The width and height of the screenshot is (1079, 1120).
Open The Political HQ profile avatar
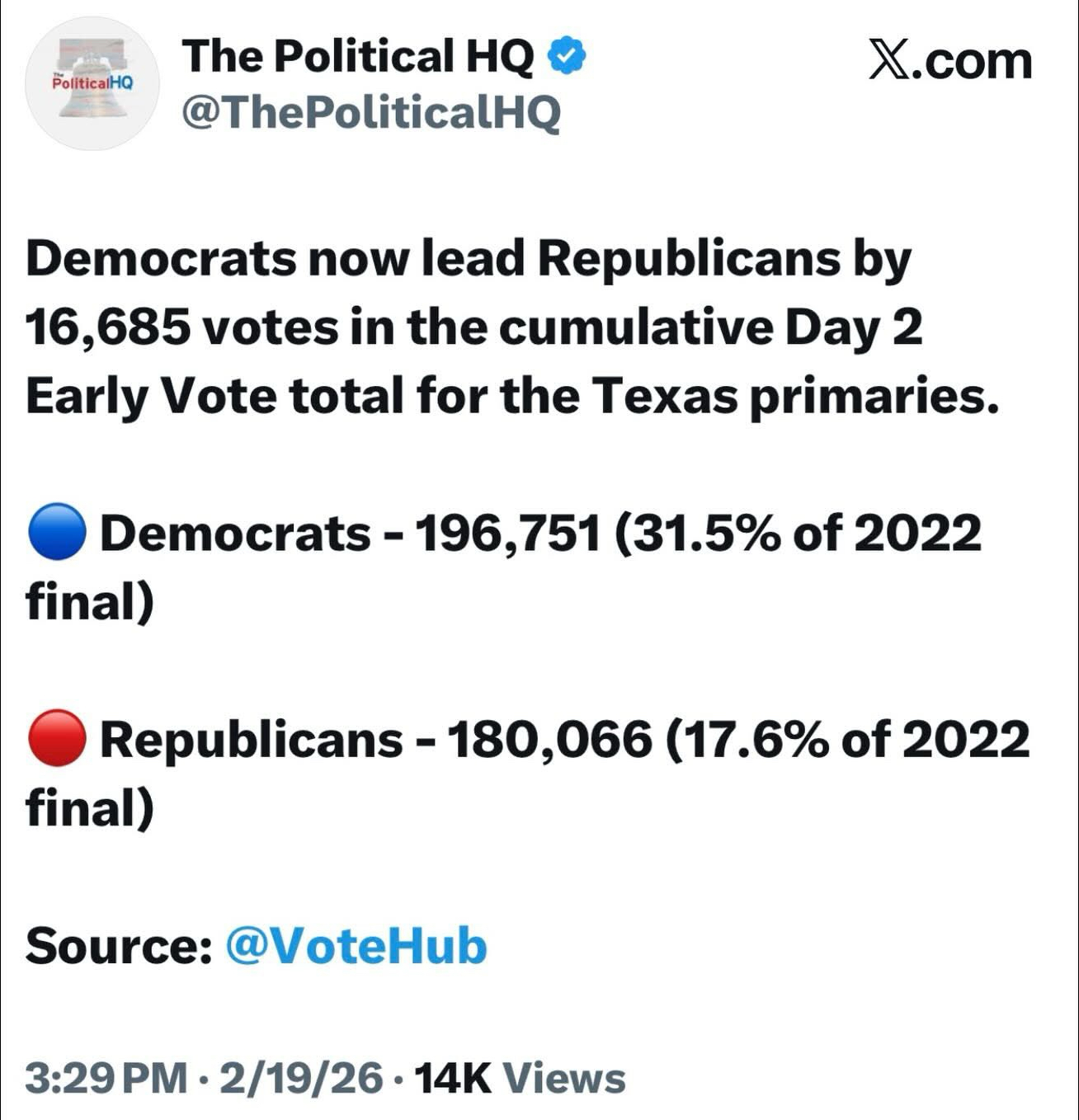[x=92, y=83]
